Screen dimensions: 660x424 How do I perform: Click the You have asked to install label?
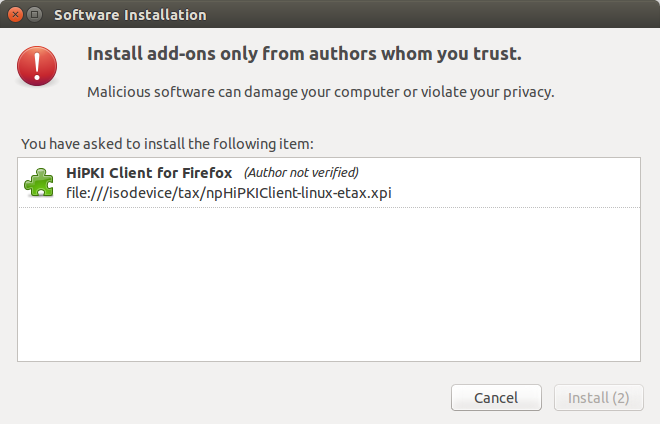tap(168, 144)
